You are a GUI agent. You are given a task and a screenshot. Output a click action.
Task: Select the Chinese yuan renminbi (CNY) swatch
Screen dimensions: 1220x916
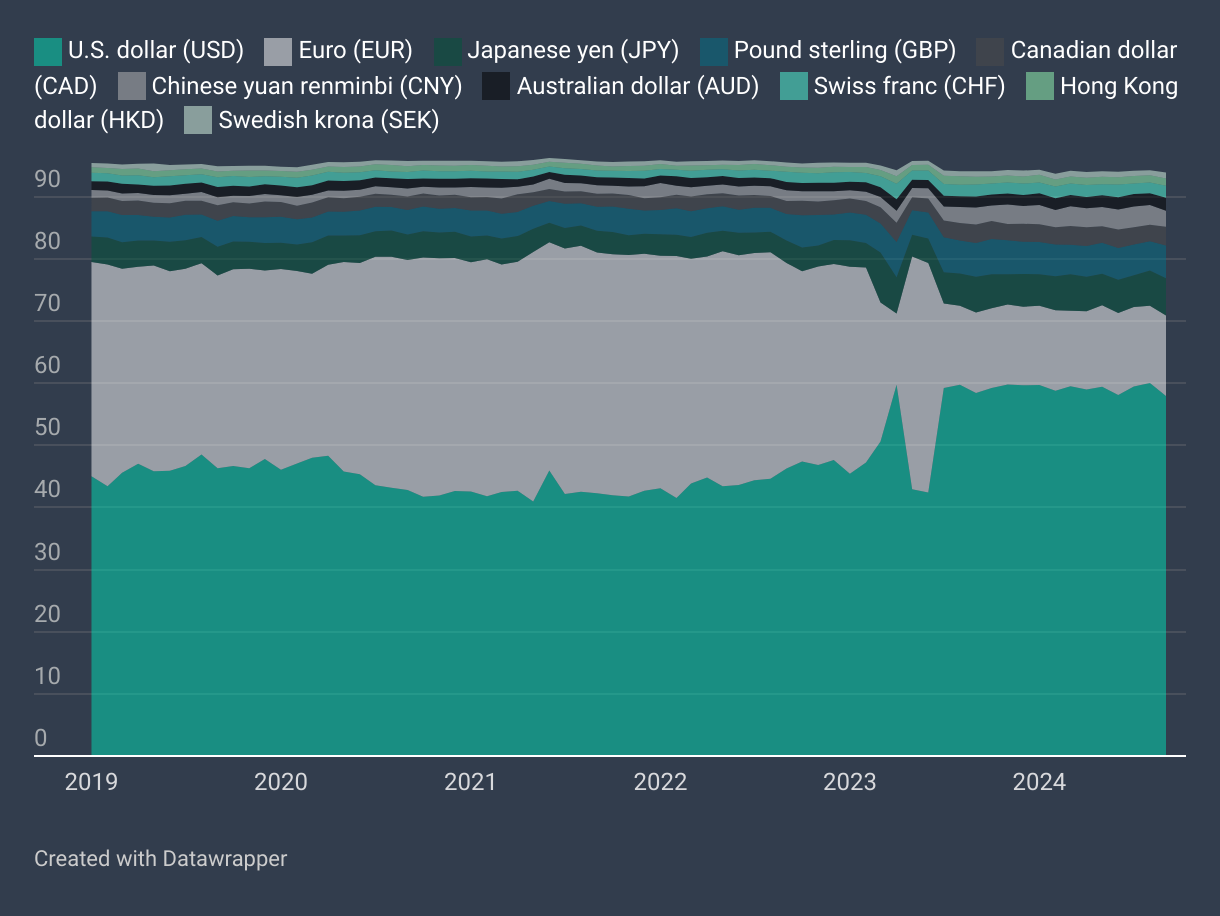point(132,87)
